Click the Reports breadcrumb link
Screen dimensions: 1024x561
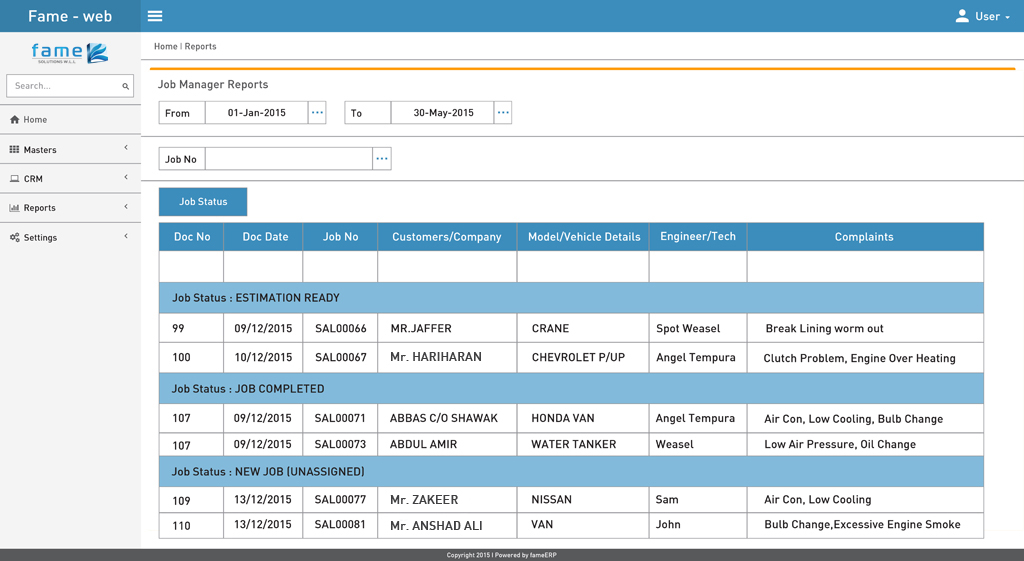point(200,46)
